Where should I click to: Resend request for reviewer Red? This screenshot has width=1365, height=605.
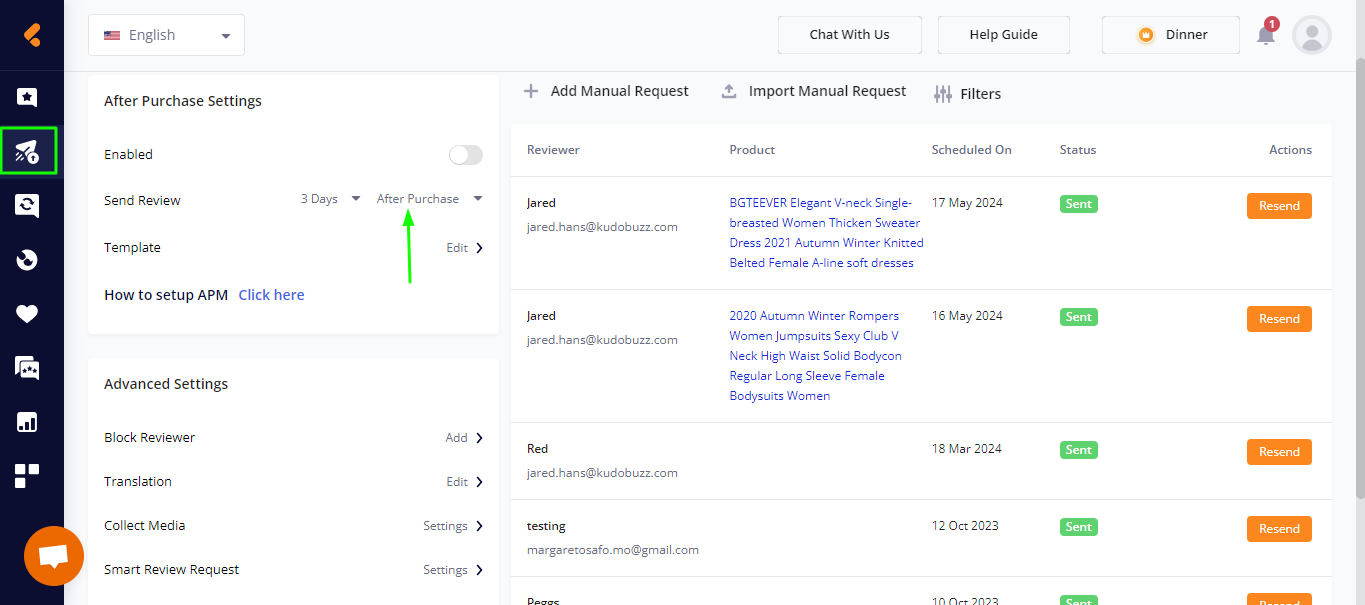pyautogui.click(x=1279, y=452)
